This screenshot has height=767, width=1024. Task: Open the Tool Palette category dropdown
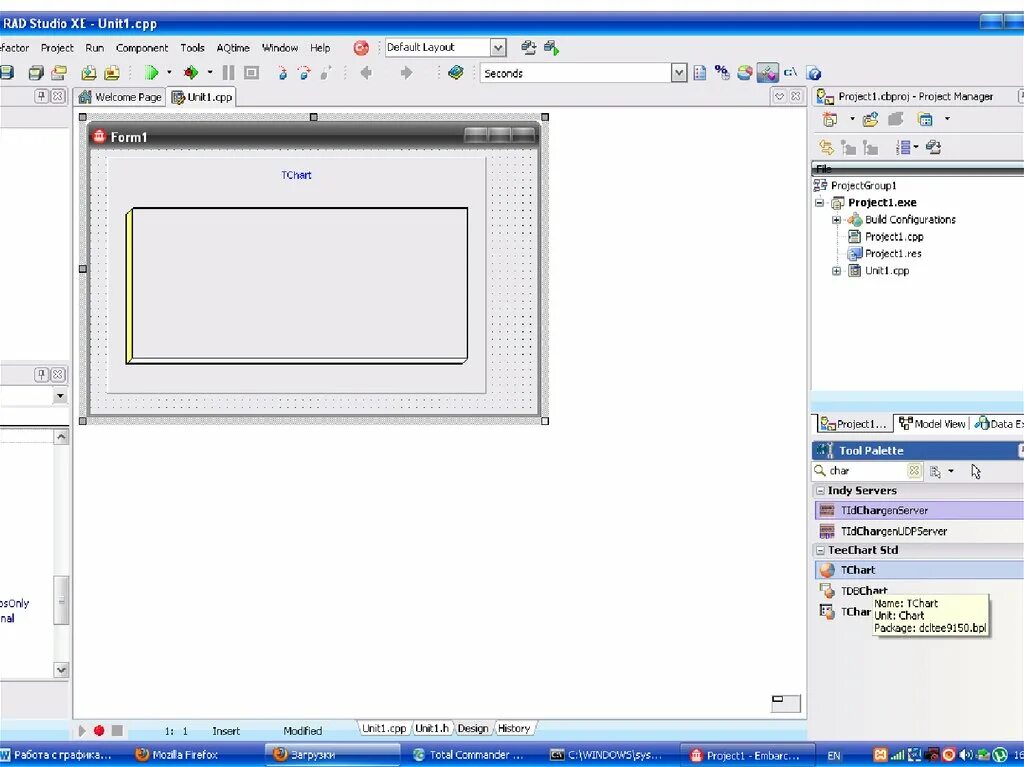click(951, 471)
